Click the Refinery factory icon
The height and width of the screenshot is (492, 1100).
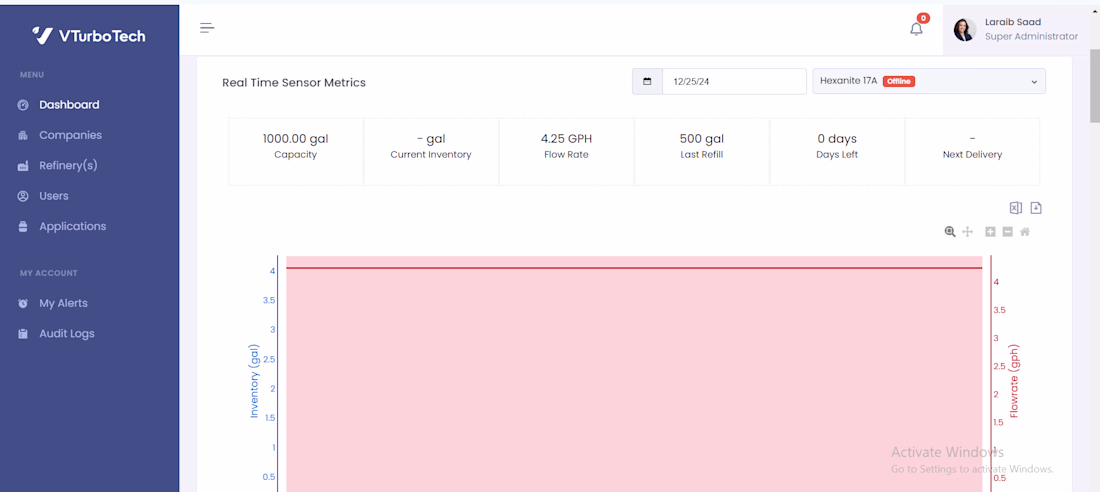pyautogui.click(x=23, y=166)
